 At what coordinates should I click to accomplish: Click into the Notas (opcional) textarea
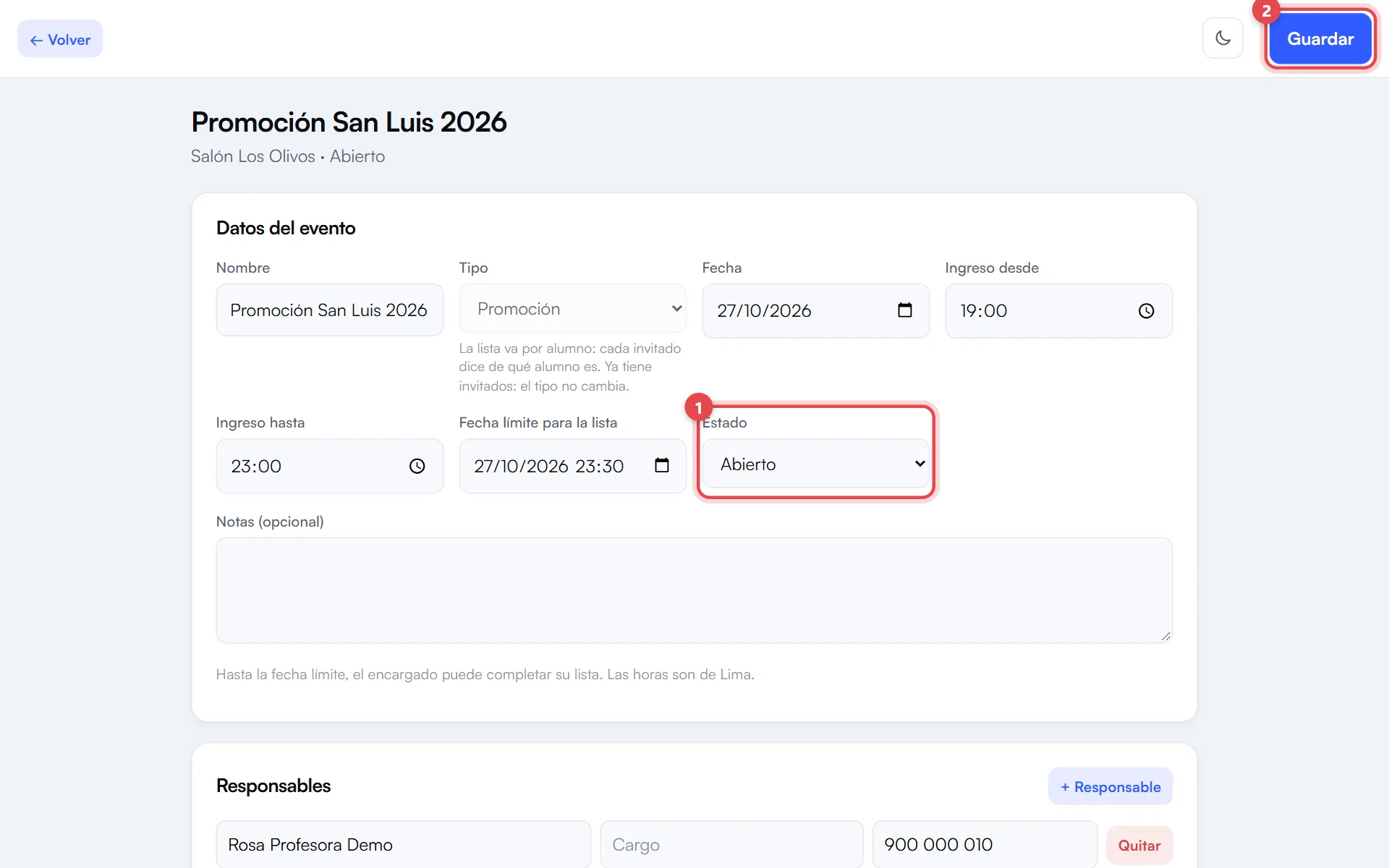click(x=694, y=590)
